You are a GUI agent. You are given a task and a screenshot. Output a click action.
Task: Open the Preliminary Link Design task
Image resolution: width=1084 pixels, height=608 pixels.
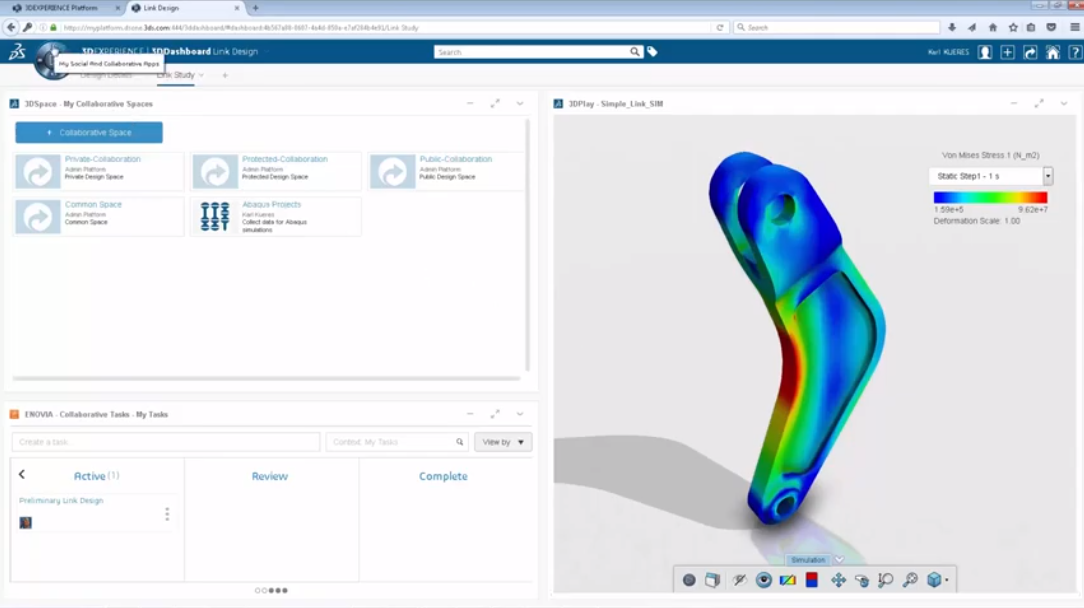61,501
